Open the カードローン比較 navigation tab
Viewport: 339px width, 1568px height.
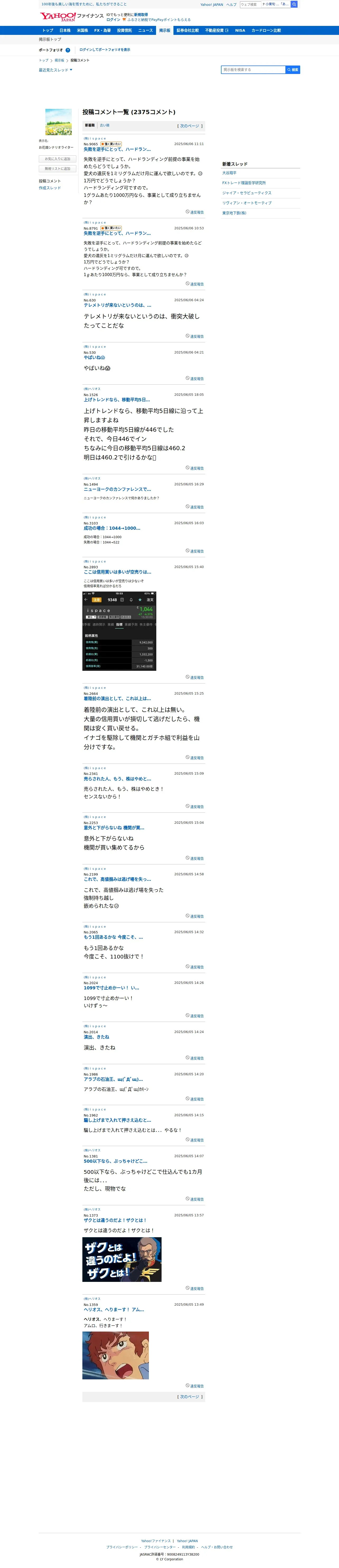[x=266, y=30]
